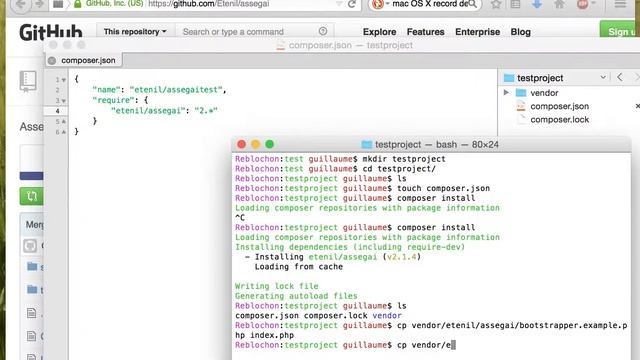Open the Explore link

[379, 32]
